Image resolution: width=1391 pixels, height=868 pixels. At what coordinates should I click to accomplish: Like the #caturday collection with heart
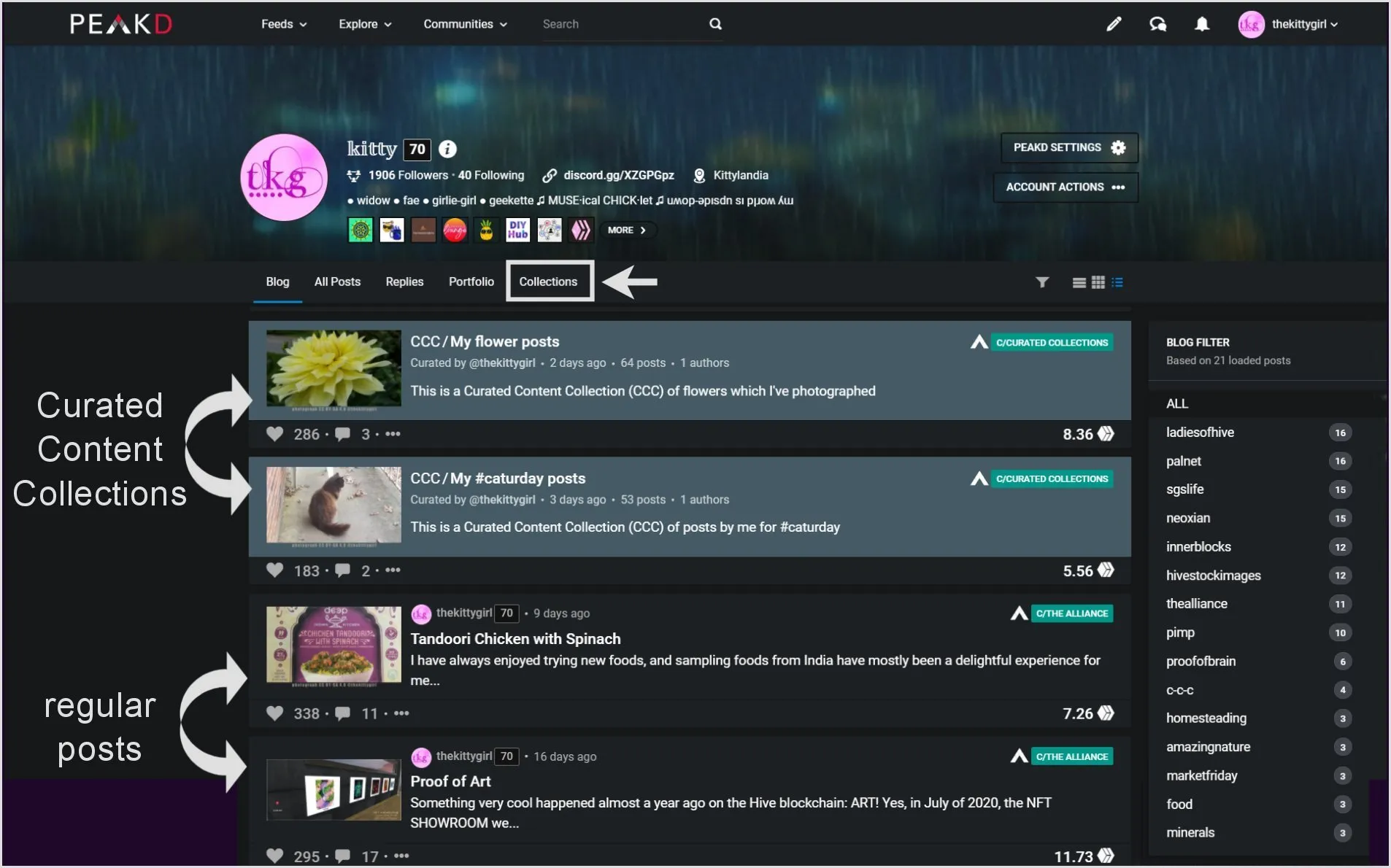(x=274, y=570)
